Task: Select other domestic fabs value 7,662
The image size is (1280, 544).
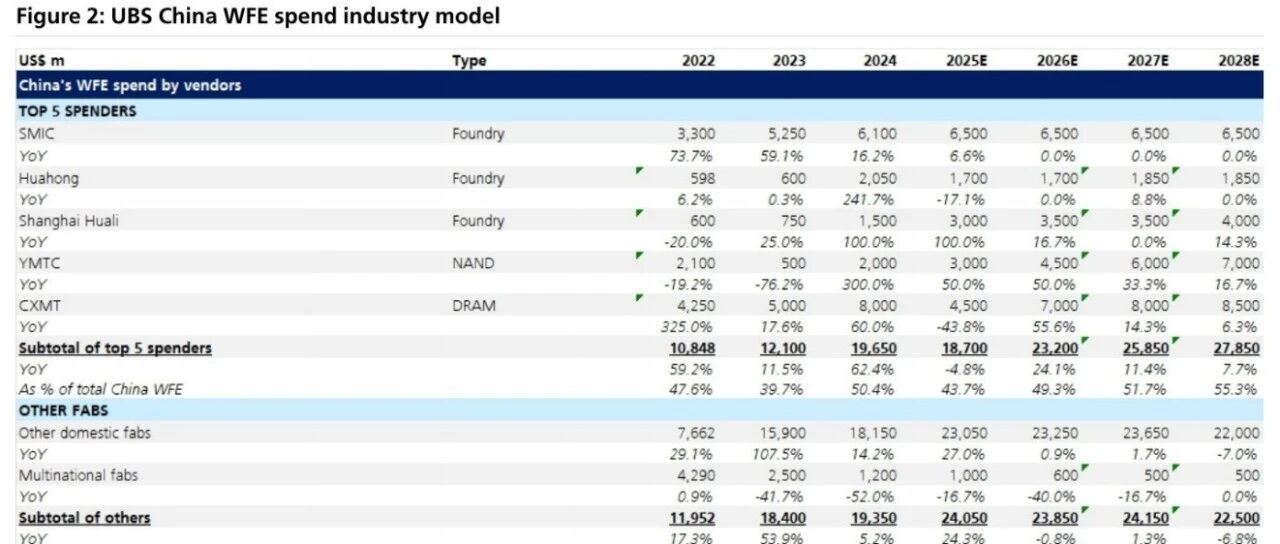Action: tap(695, 433)
